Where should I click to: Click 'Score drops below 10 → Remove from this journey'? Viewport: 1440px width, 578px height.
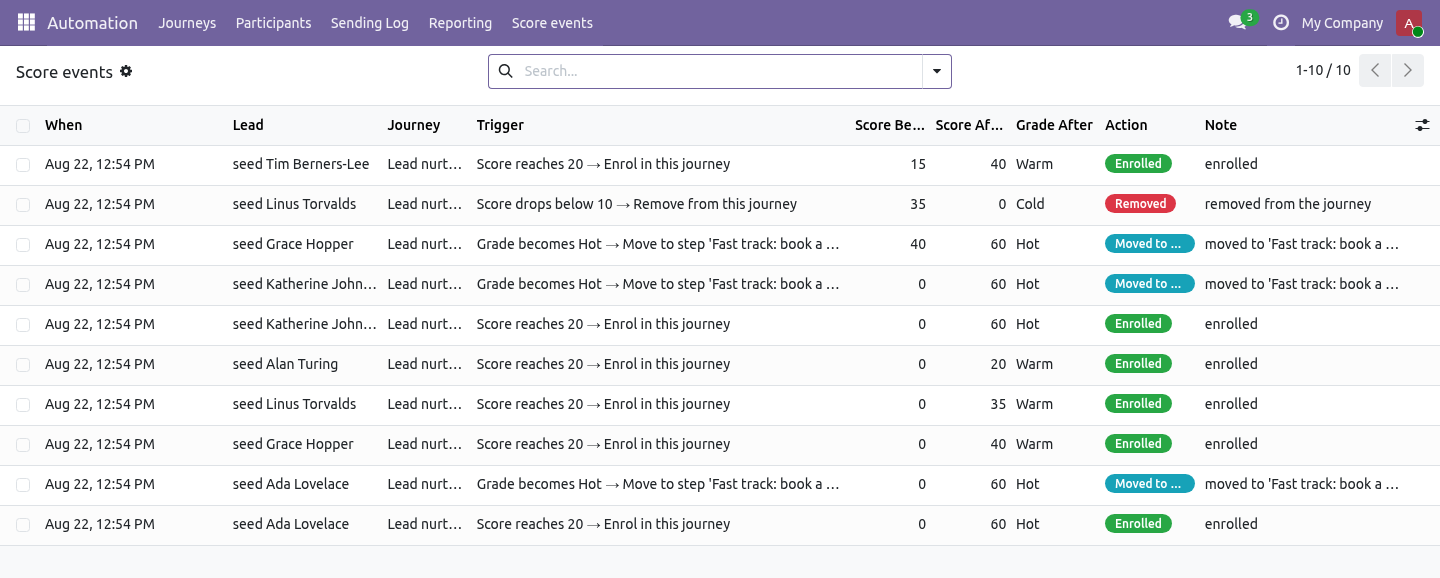click(637, 204)
